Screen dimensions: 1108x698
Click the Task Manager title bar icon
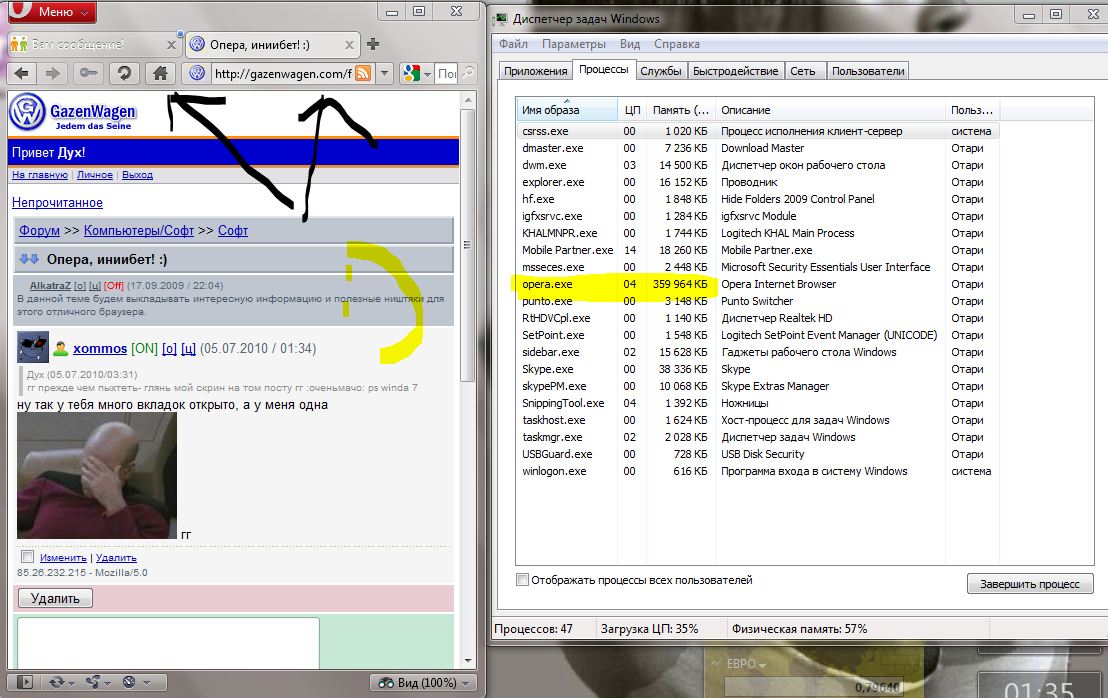tap(501, 18)
